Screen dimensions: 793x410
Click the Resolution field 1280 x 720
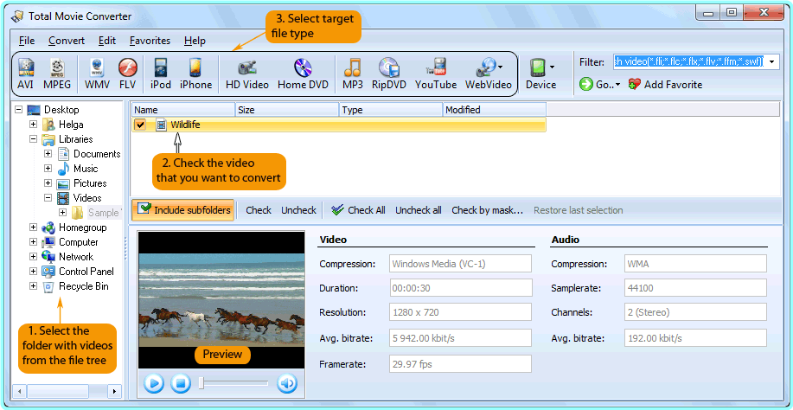pos(460,312)
